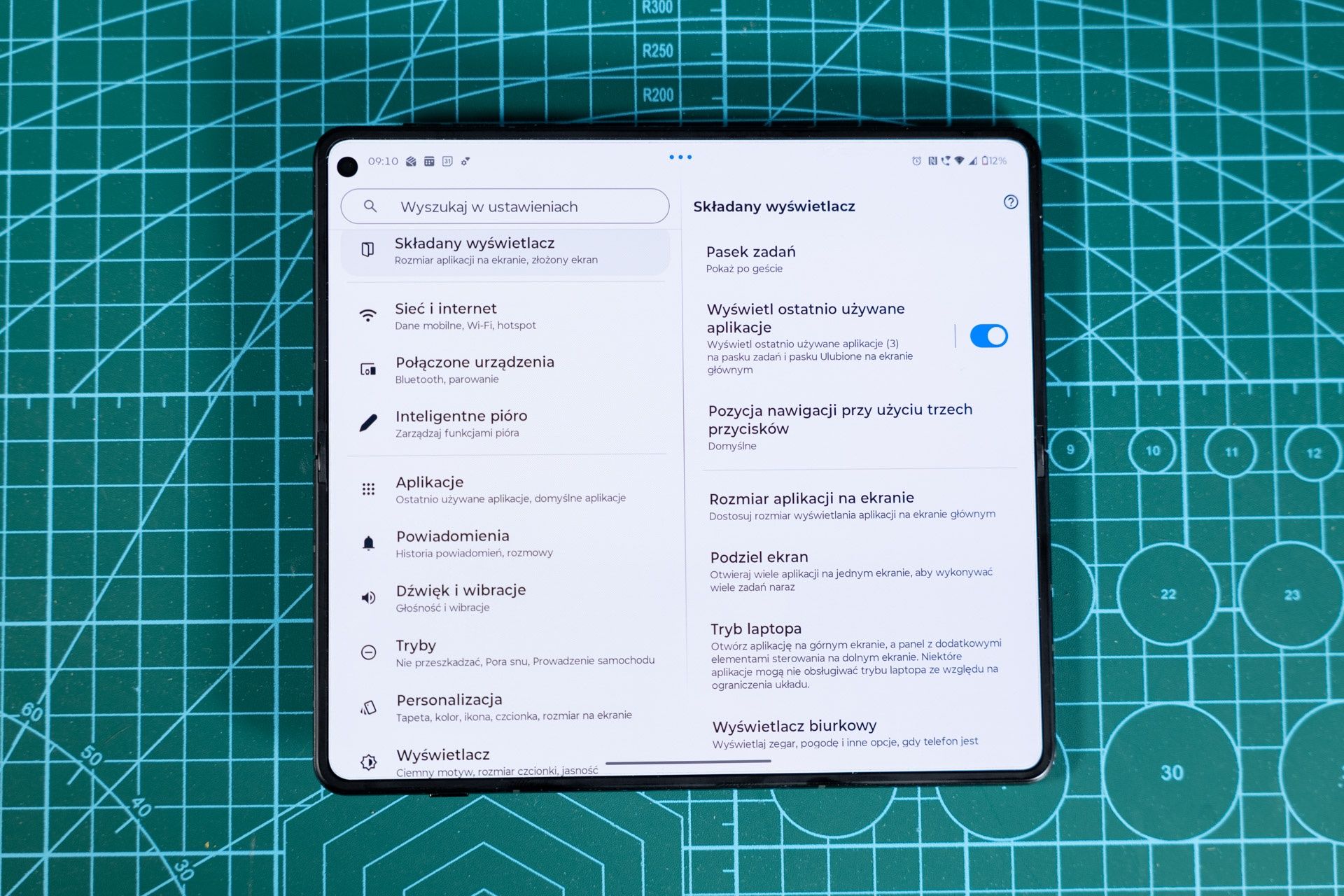Open Dźwięk i wibracje settings
This screenshot has height=896, width=1344.
click(505, 598)
